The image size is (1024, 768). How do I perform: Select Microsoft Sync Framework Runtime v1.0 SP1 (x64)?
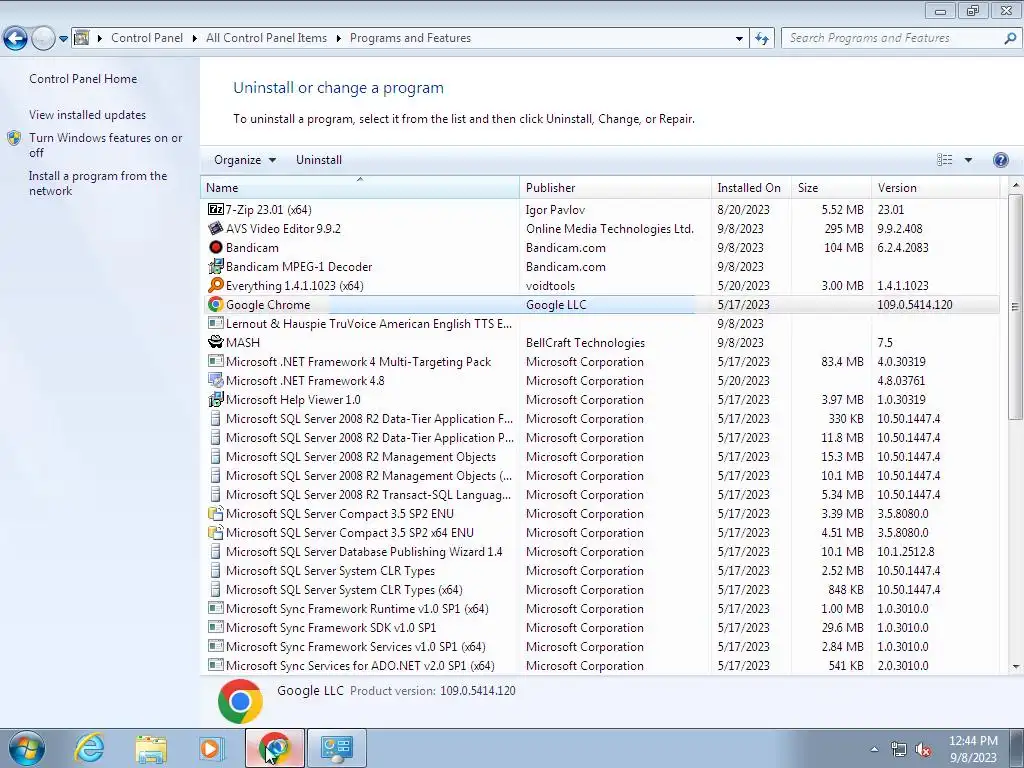(x=600, y=608)
